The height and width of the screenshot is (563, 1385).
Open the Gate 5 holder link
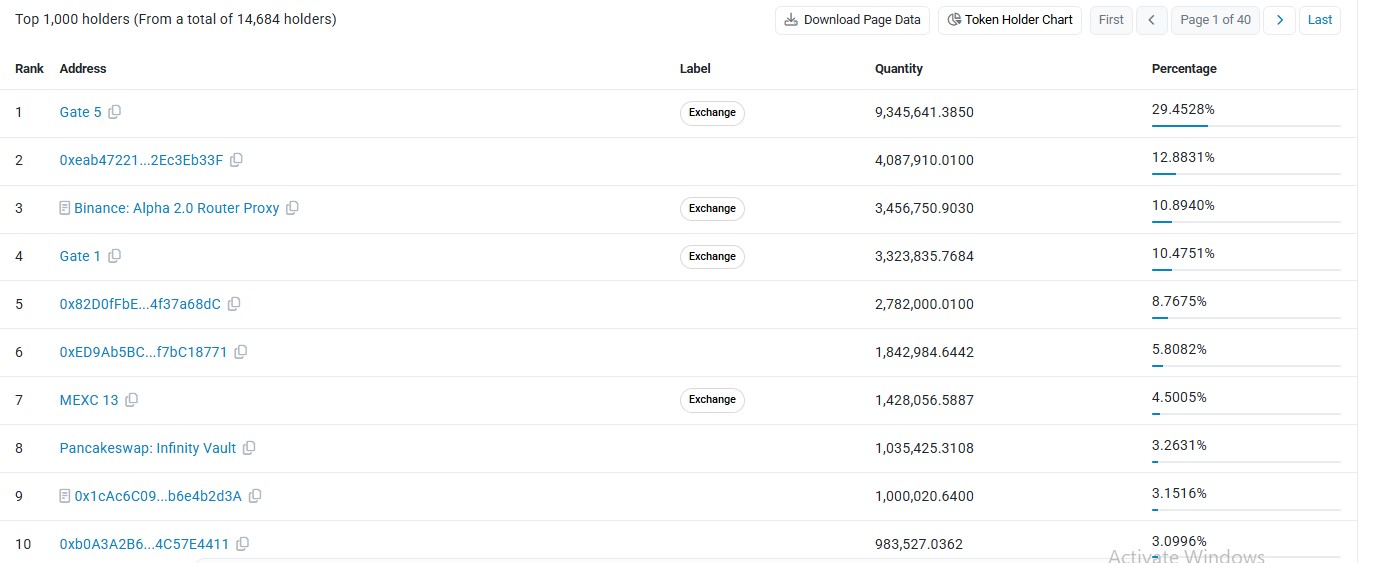click(x=81, y=112)
